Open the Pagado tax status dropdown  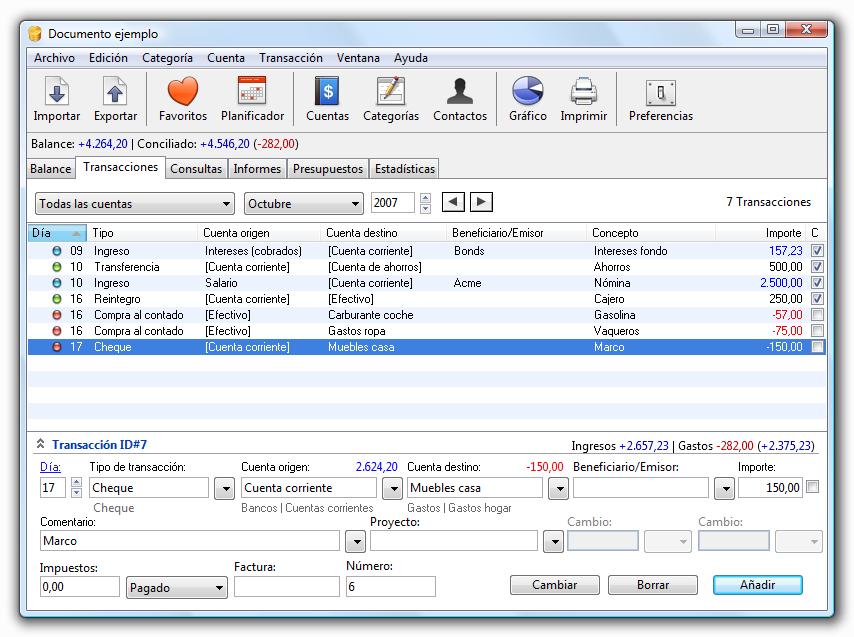(176, 587)
